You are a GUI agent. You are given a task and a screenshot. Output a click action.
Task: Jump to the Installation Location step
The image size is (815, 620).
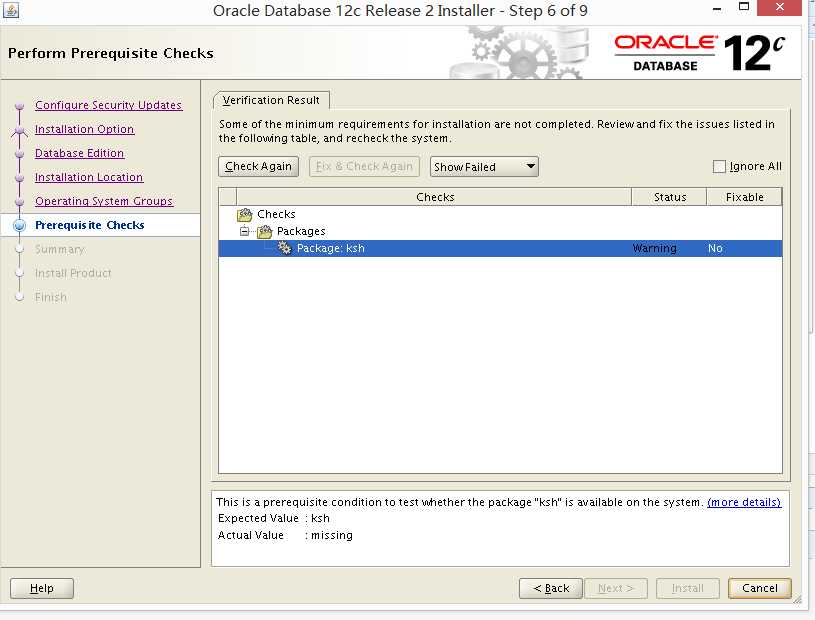(x=89, y=177)
